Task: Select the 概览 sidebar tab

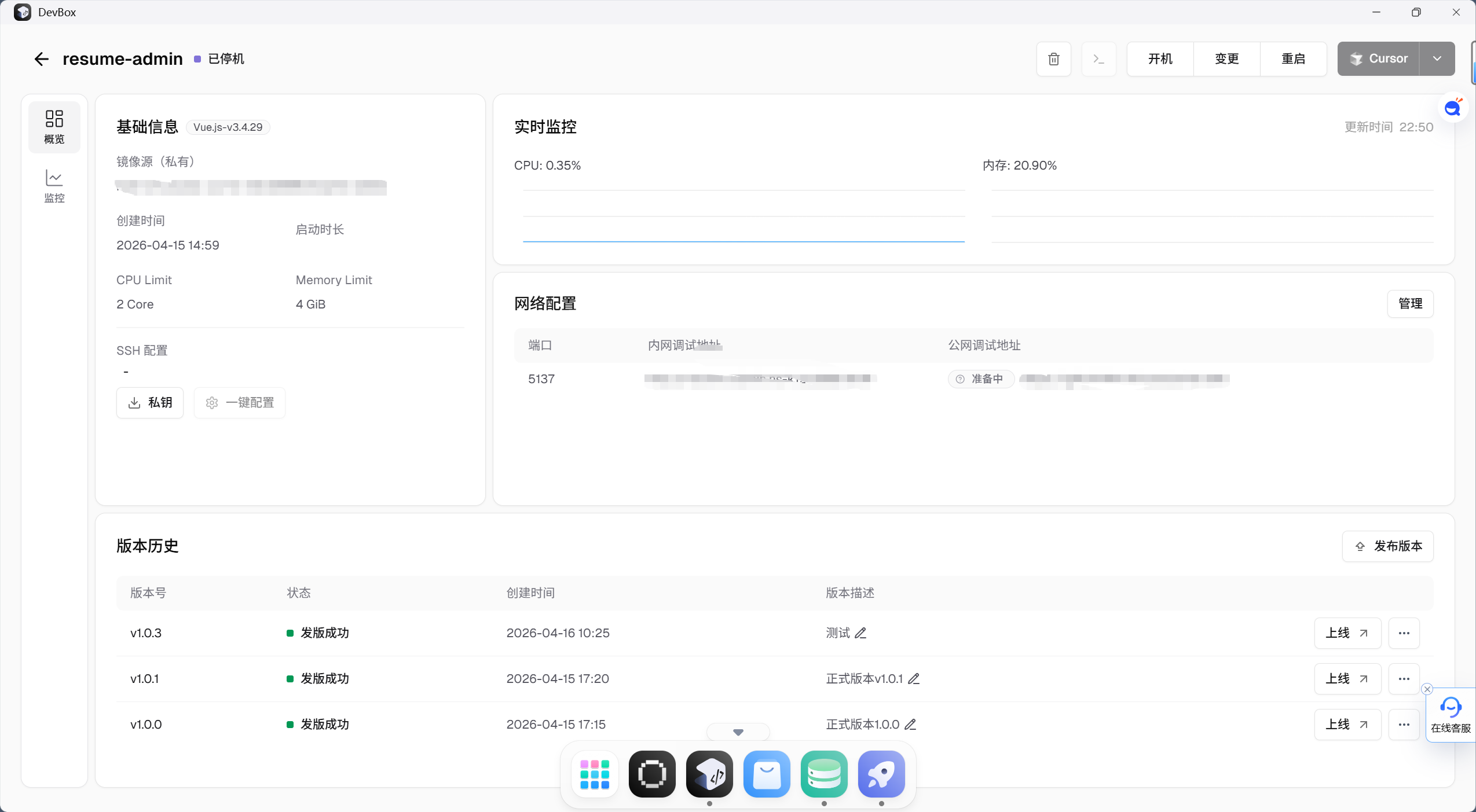Action: point(54,127)
